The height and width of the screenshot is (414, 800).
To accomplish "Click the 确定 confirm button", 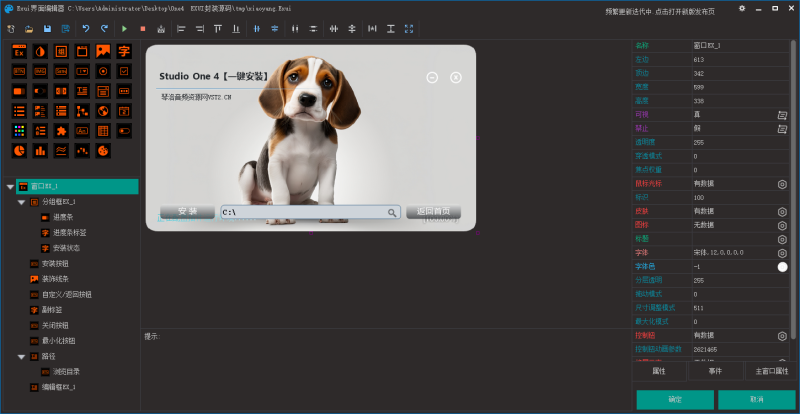I will (x=674, y=400).
